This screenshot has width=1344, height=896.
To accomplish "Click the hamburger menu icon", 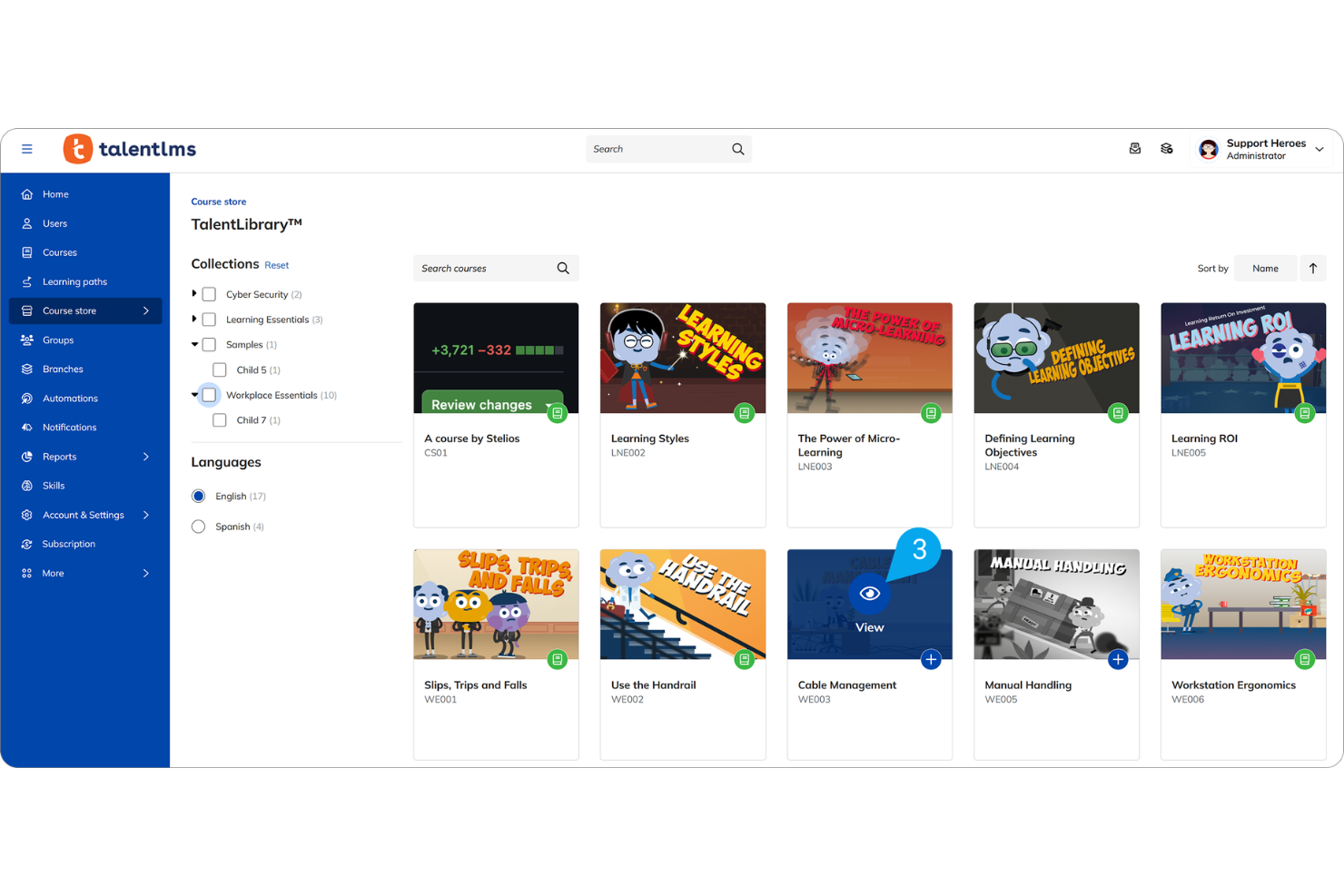I will tap(27, 149).
